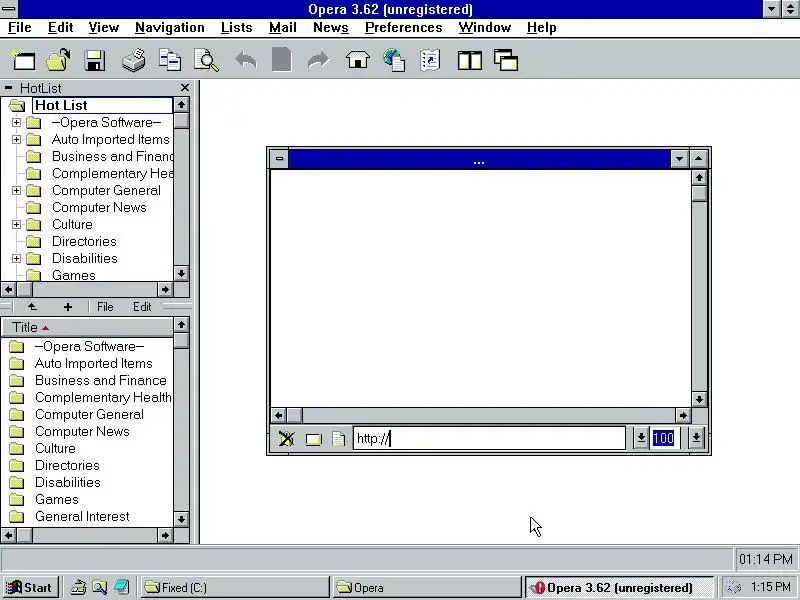
Task: Select Complementary Health in the Title list
Action: (103, 397)
